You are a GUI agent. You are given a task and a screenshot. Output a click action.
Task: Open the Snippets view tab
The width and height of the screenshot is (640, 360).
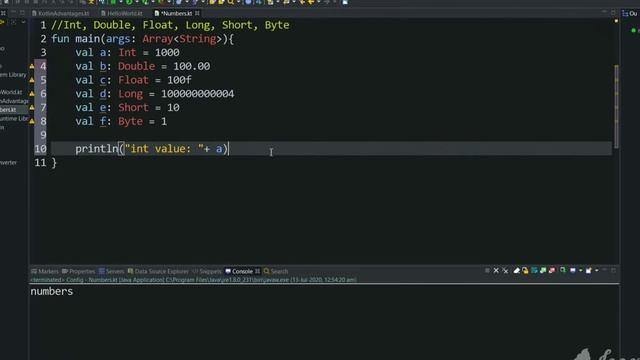point(207,271)
